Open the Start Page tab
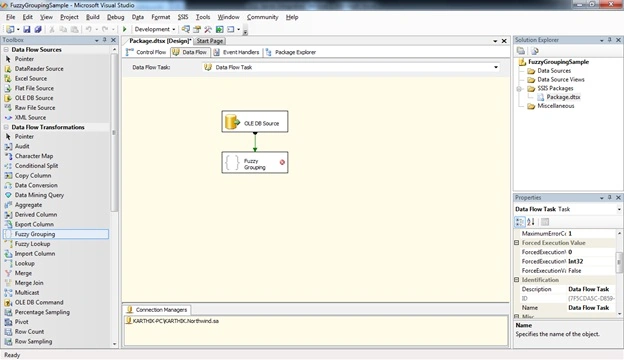The image size is (624, 360). coord(210,41)
